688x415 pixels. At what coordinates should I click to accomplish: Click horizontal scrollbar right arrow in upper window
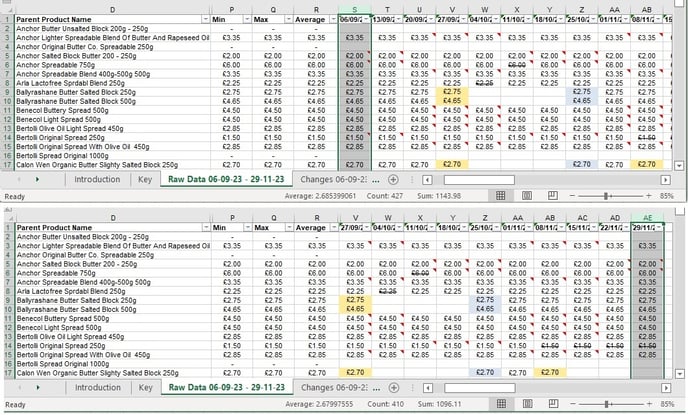pos(665,180)
